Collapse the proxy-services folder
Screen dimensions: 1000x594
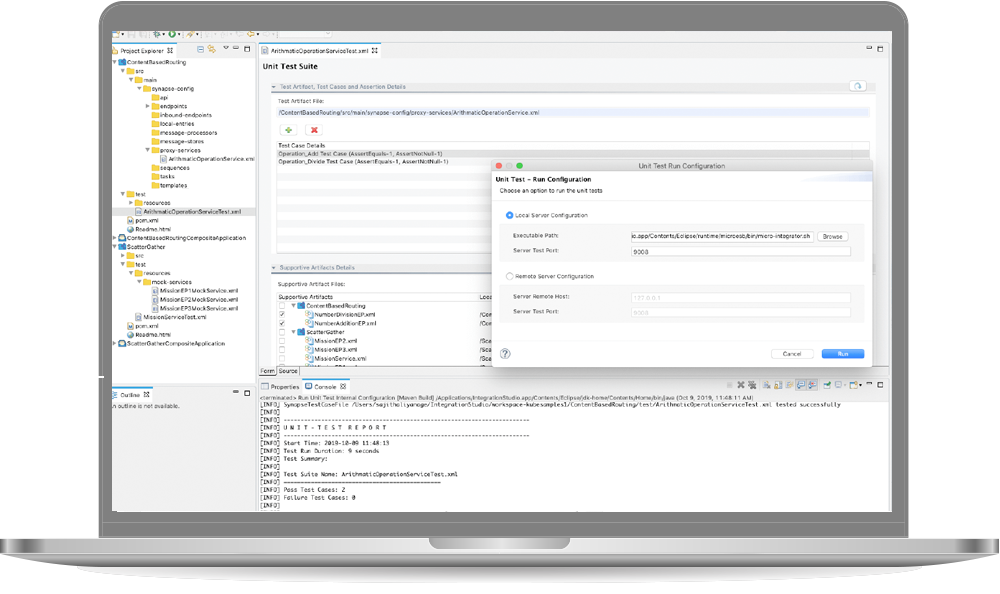coord(148,151)
